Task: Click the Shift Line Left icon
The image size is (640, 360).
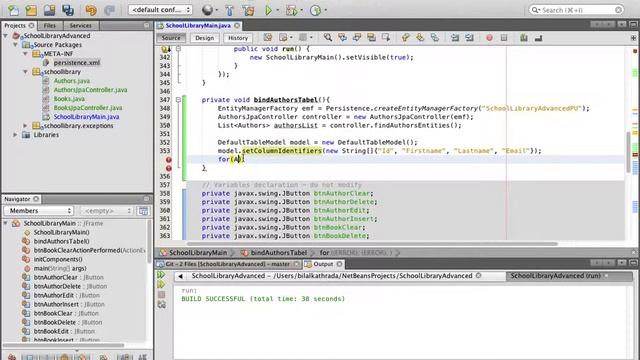Action: [455, 38]
